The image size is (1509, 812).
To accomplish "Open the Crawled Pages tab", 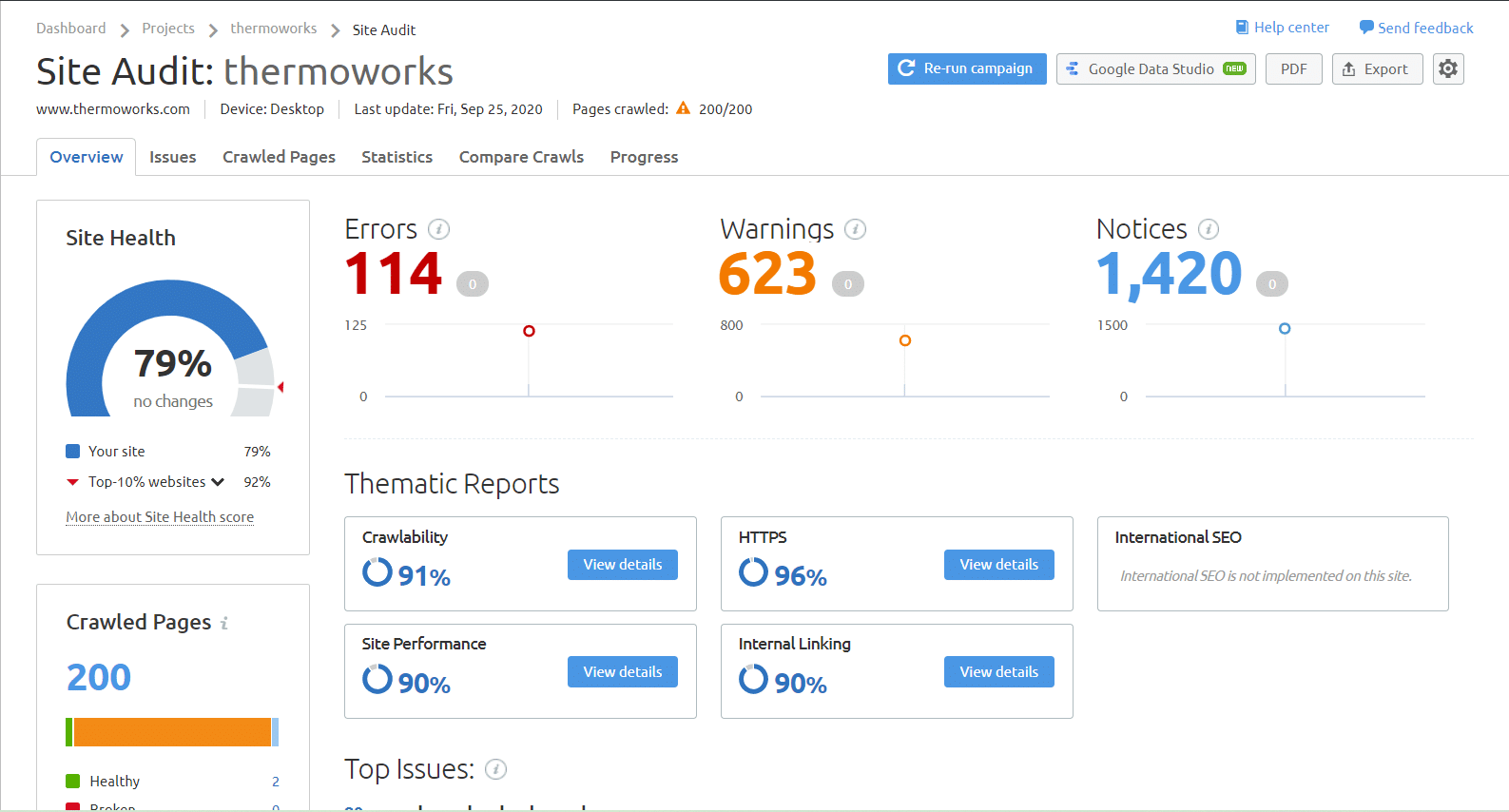I will (x=279, y=157).
